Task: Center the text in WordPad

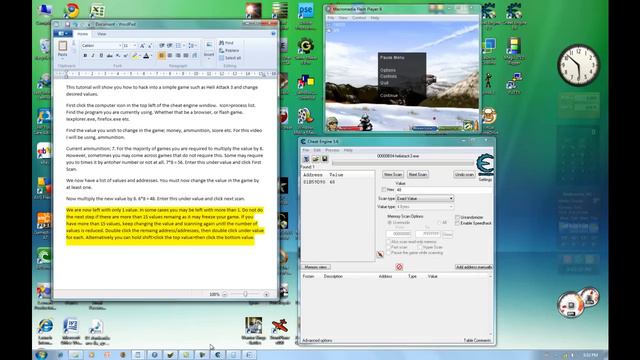Action: (x=170, y=56)
